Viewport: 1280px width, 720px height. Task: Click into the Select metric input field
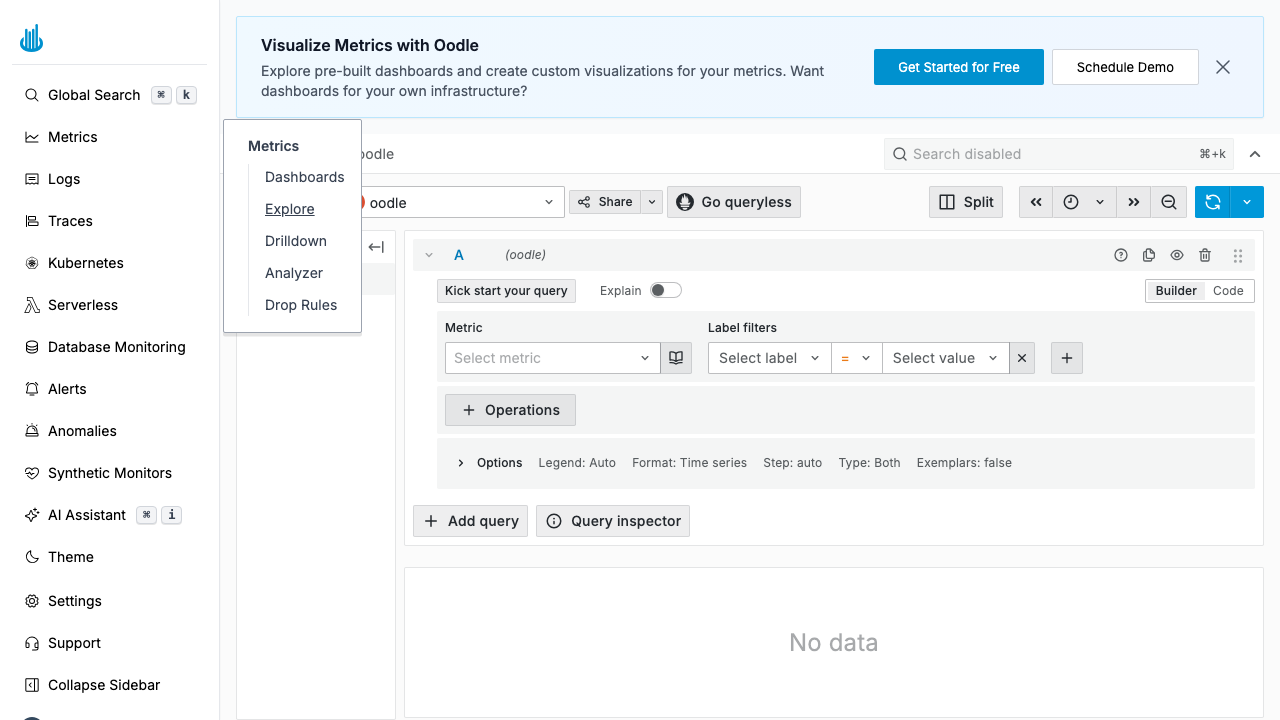point(545,357)
